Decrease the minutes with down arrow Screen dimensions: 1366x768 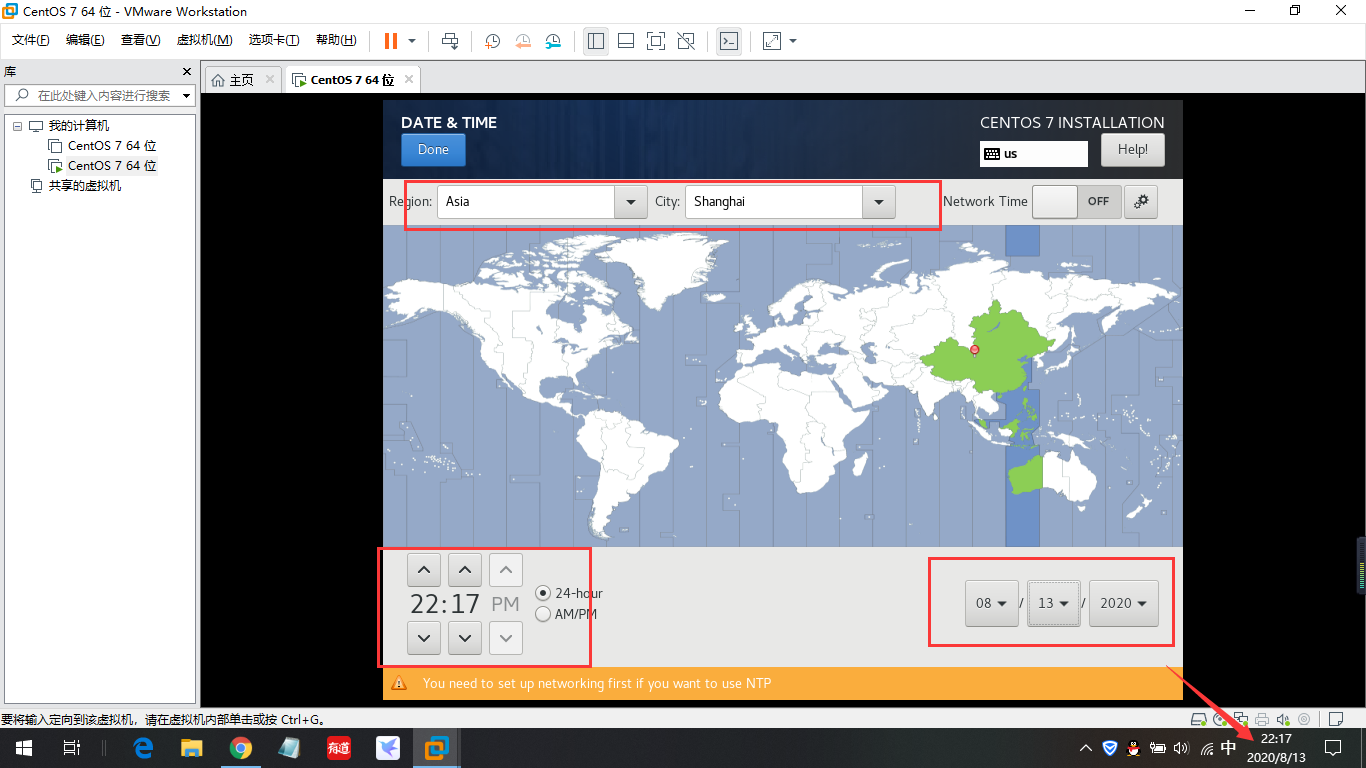click(x=465, y=637)
